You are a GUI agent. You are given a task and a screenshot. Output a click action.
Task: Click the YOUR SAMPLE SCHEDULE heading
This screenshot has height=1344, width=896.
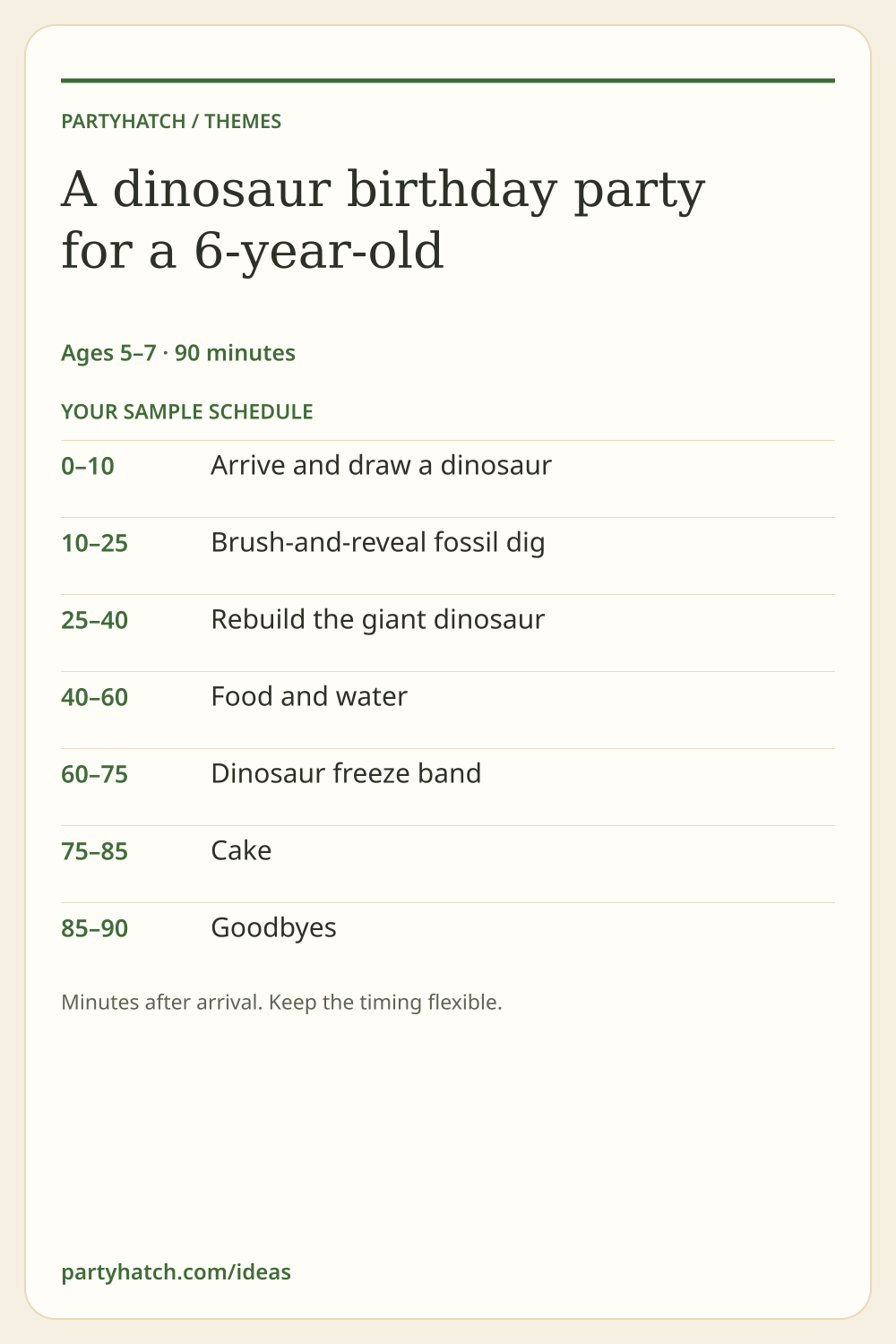[187, 411]
